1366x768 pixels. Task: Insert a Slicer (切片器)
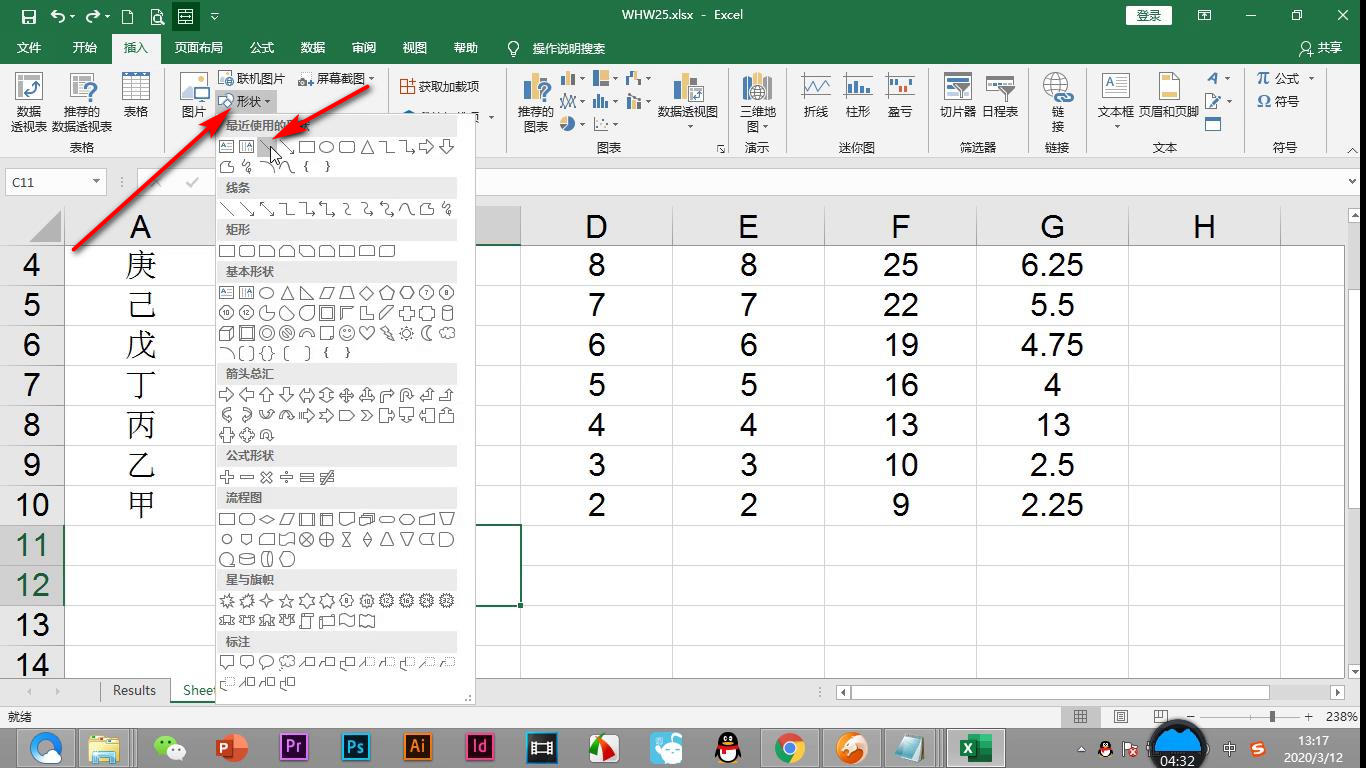957,97
